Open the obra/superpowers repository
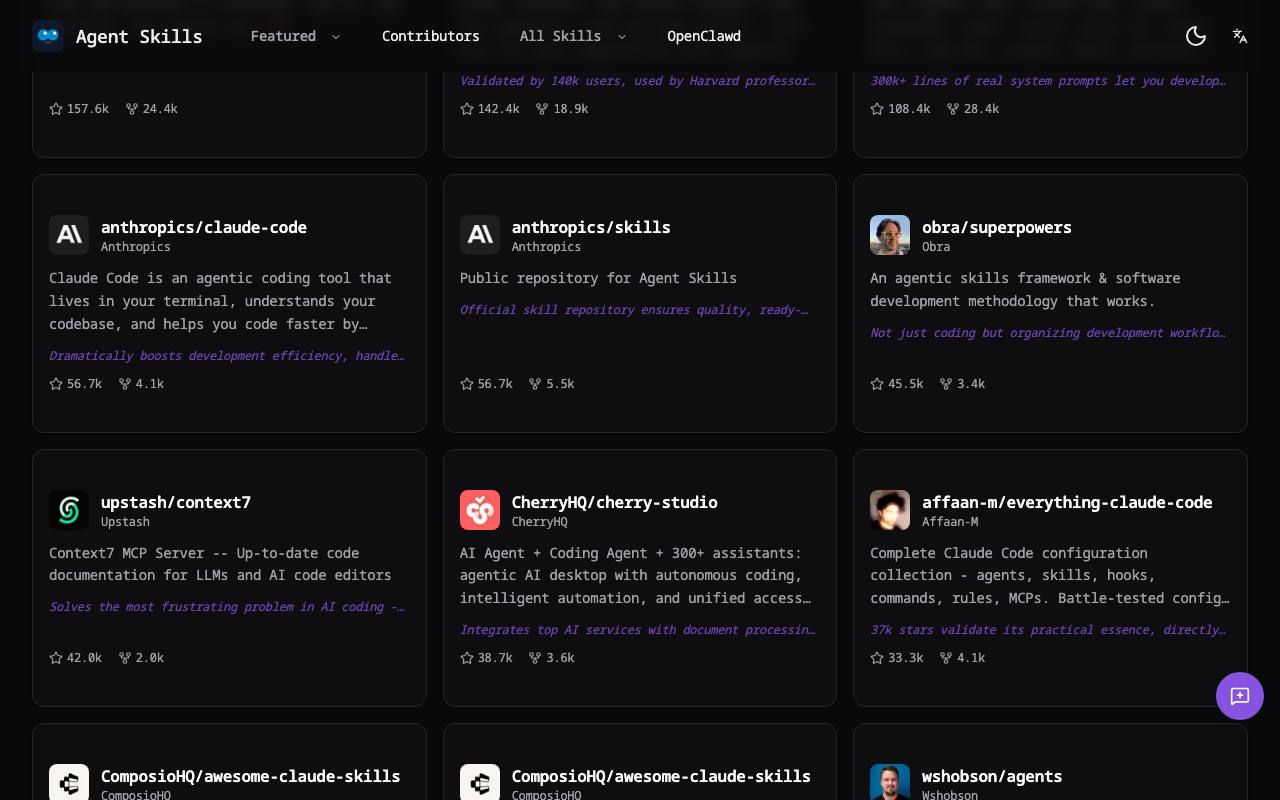1280x800 pixels. point(997,227)
